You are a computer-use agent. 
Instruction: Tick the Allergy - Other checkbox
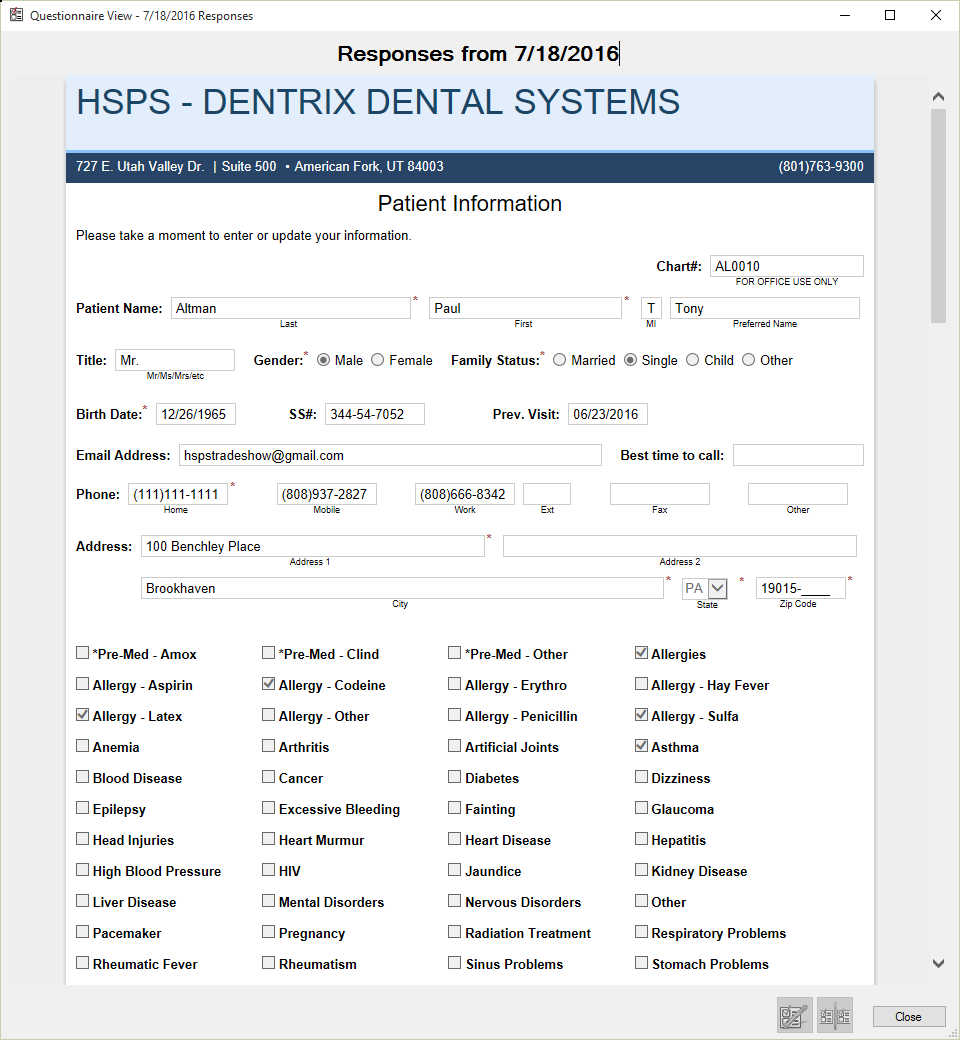pyautogui.click(x=268, y=715)
